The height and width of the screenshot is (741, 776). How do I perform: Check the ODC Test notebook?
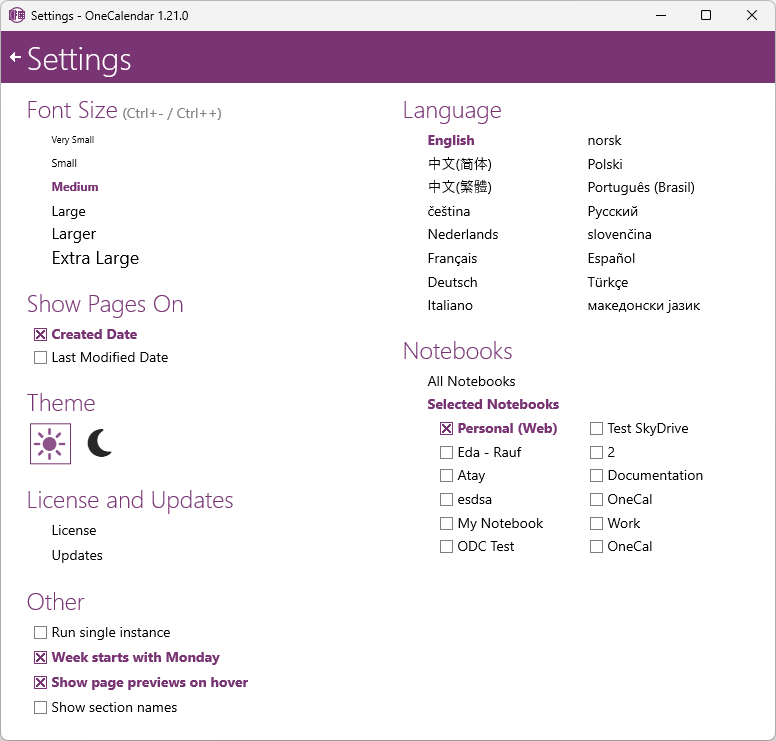[x=446, y=546]
